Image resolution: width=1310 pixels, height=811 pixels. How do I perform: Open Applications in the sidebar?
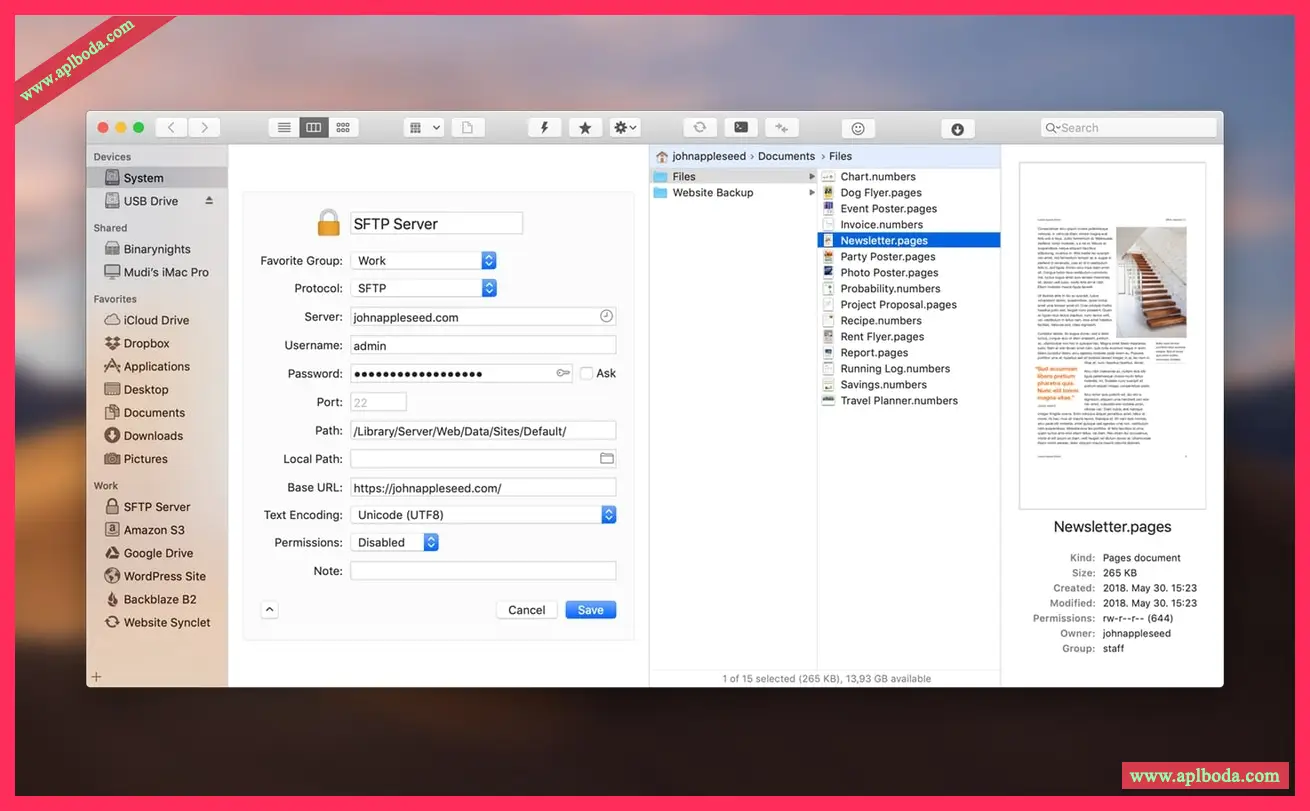point(157,366)
